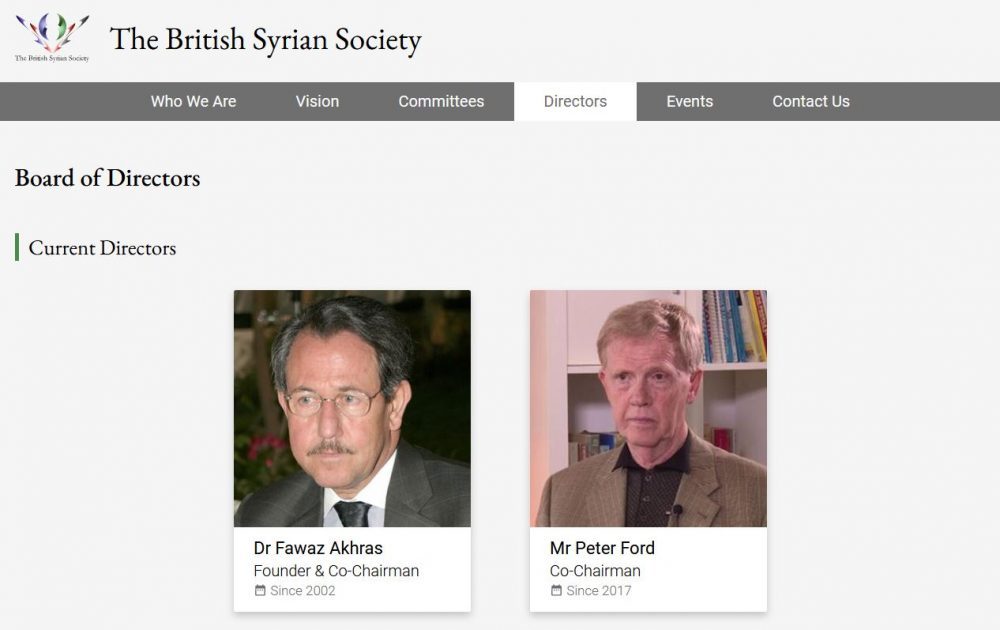Image resolution: width=1000 pixels, height=630 pixels.
Task: Click the Dr Fawaz Akhras name
Action: (318, 548)
